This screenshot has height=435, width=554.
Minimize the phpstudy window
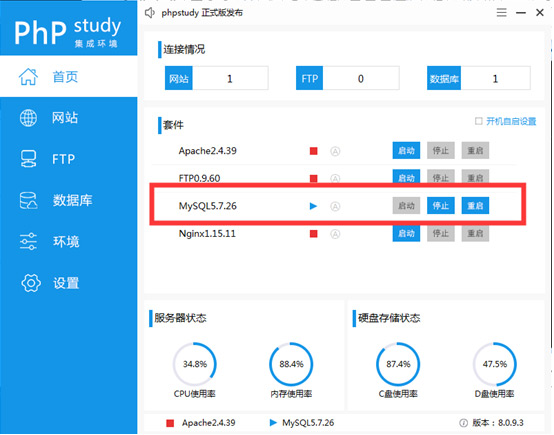point(521,13)
